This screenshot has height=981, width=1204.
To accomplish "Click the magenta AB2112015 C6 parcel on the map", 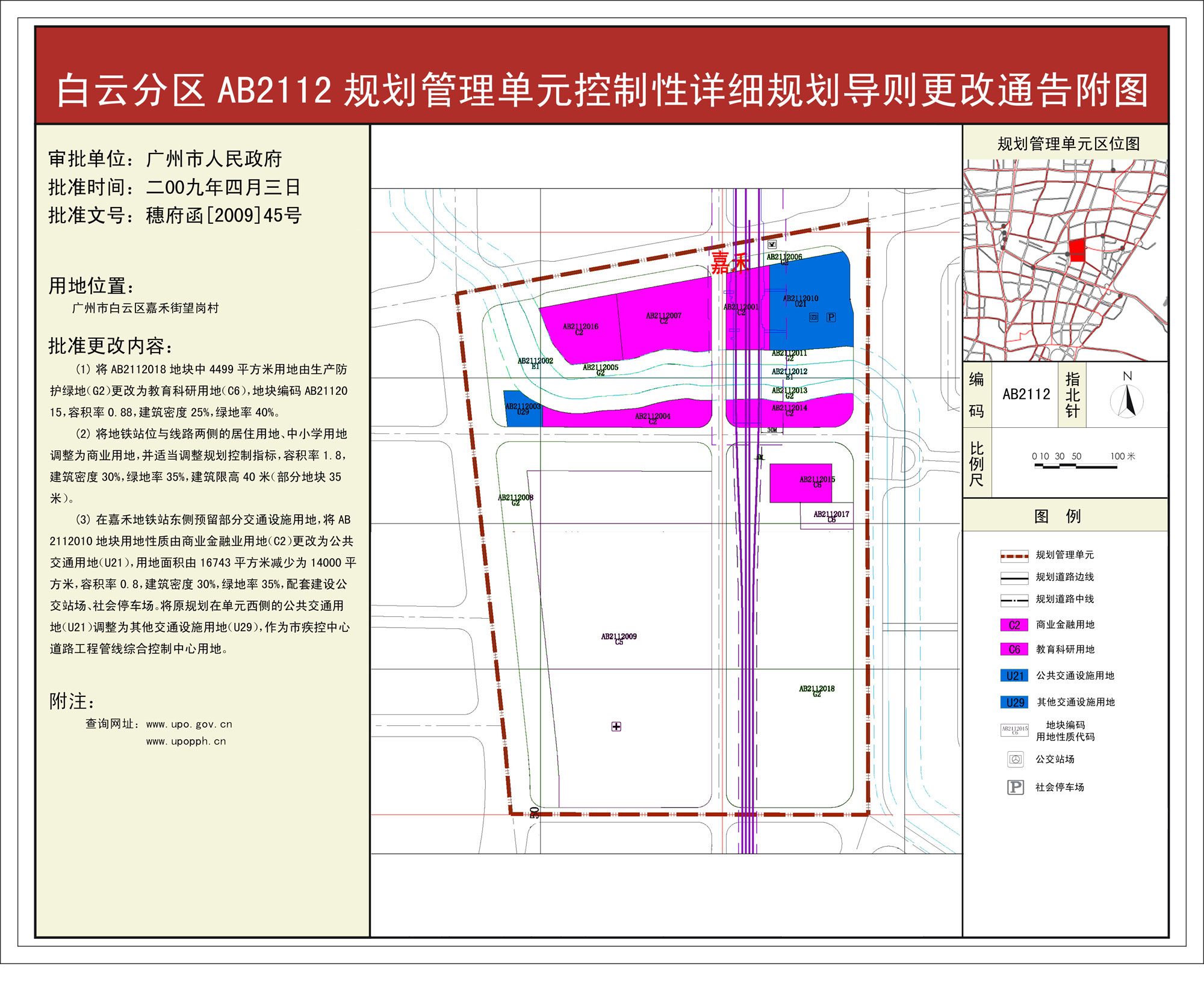I will coord(800,483).
